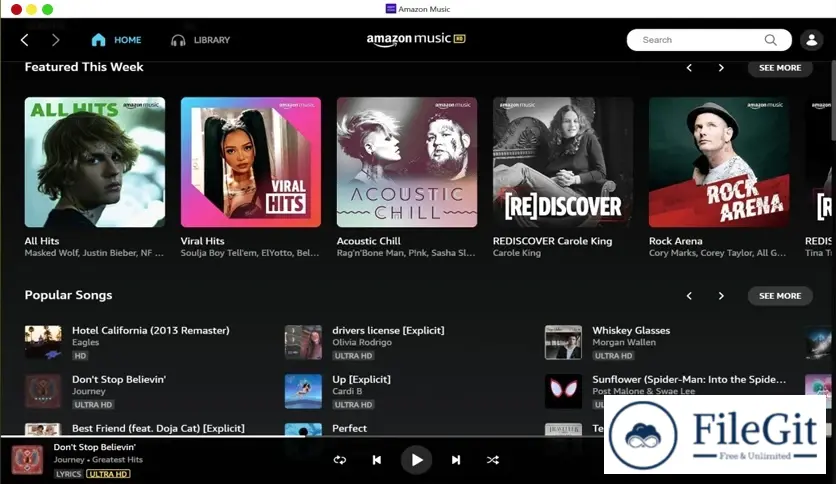Image resolution: width=836 pixels, height=484 pixels.
Task: Click ULTRA HD badge under drivers license
Action: pos(353,356)
